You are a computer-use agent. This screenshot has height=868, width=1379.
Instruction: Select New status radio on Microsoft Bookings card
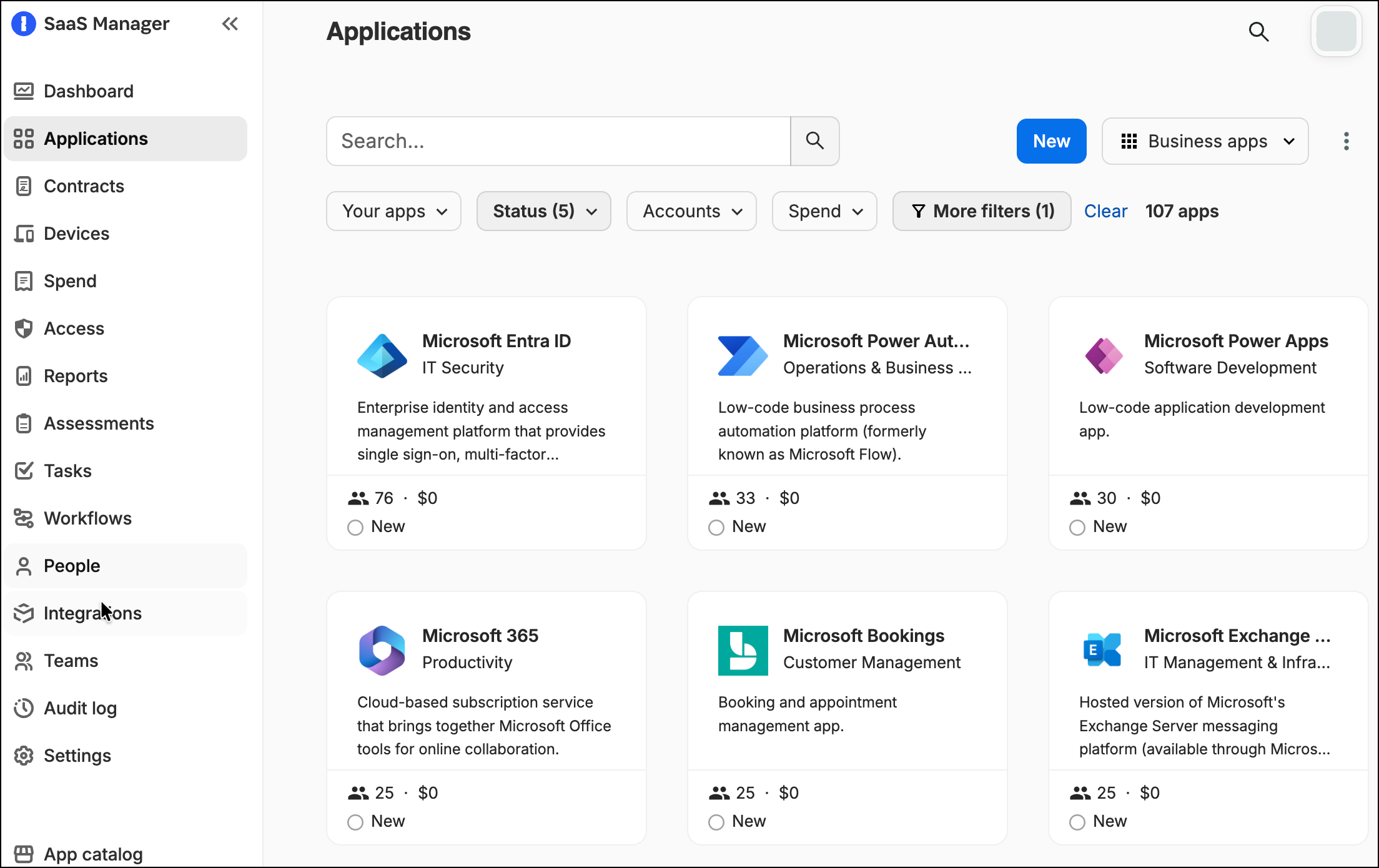point(716,822)
